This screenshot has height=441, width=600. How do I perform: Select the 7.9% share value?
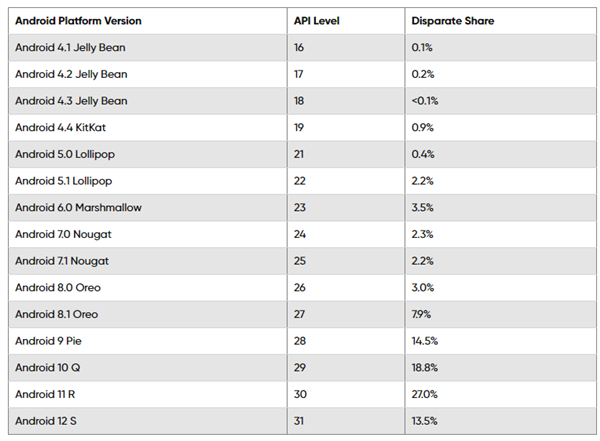(421, 314)
